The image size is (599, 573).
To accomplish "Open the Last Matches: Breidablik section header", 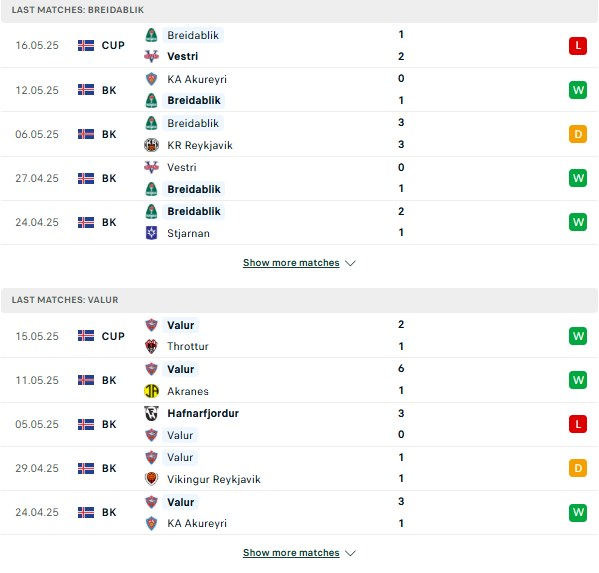I will 300,11.
